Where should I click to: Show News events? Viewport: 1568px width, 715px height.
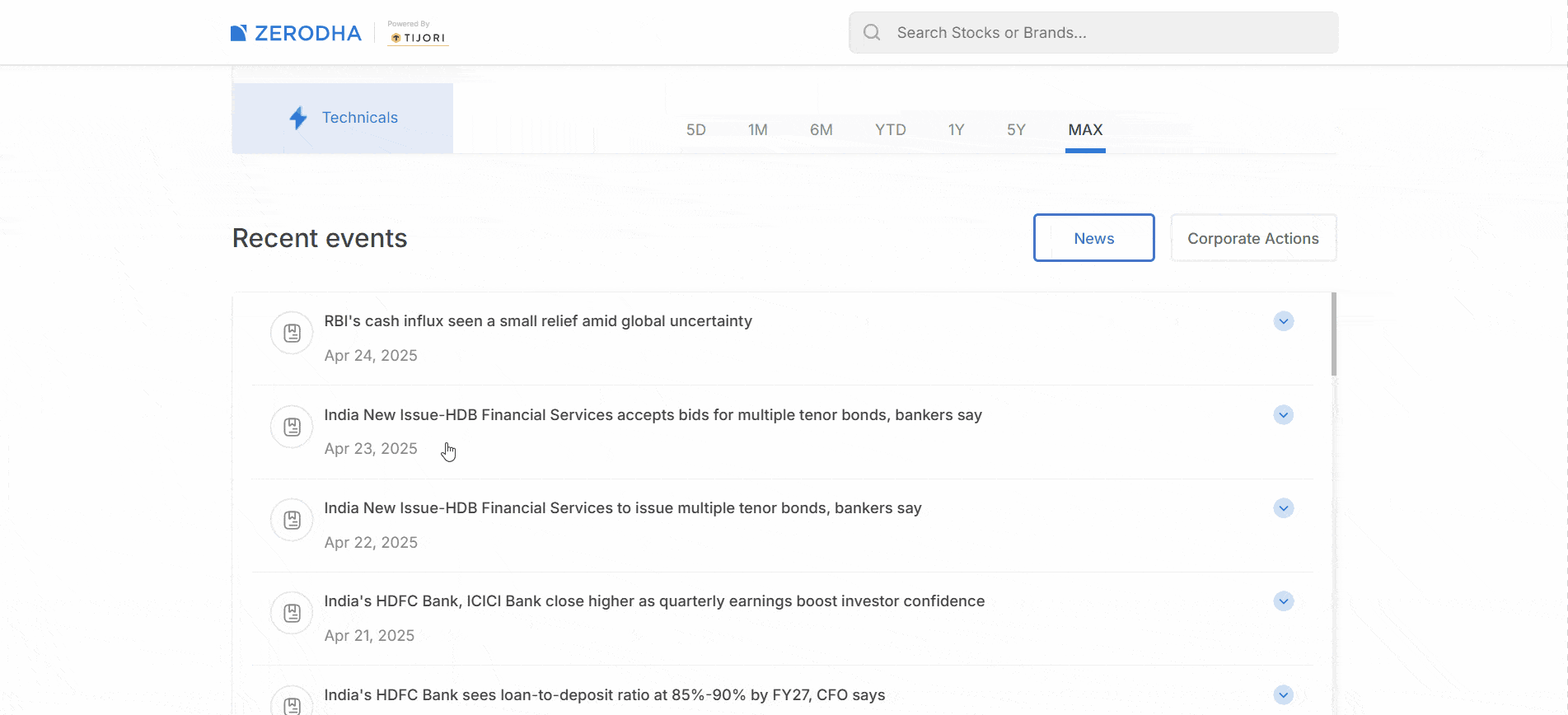tap(1094, 238)
